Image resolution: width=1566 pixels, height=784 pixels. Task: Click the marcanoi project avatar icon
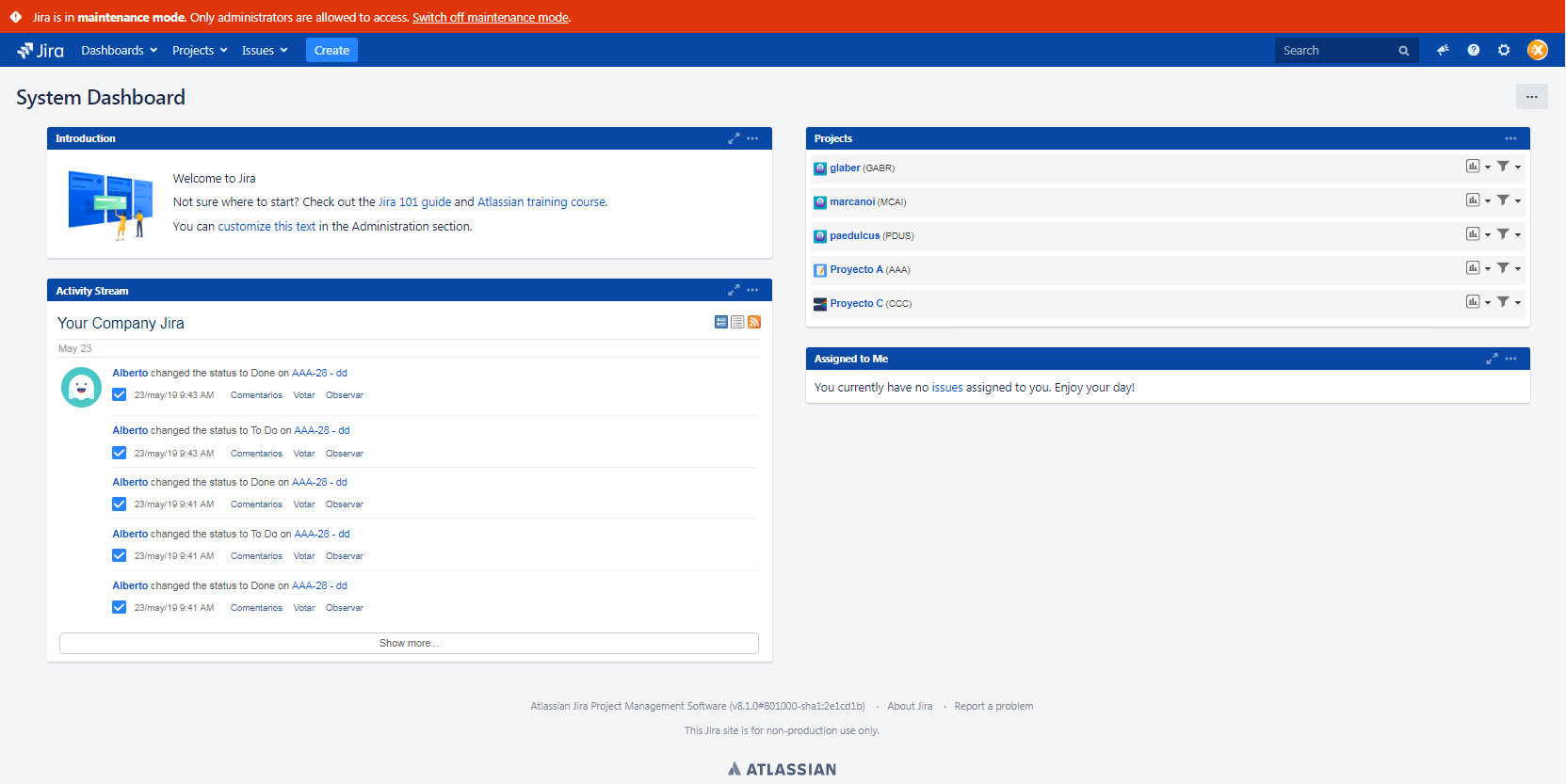[820, 202]
